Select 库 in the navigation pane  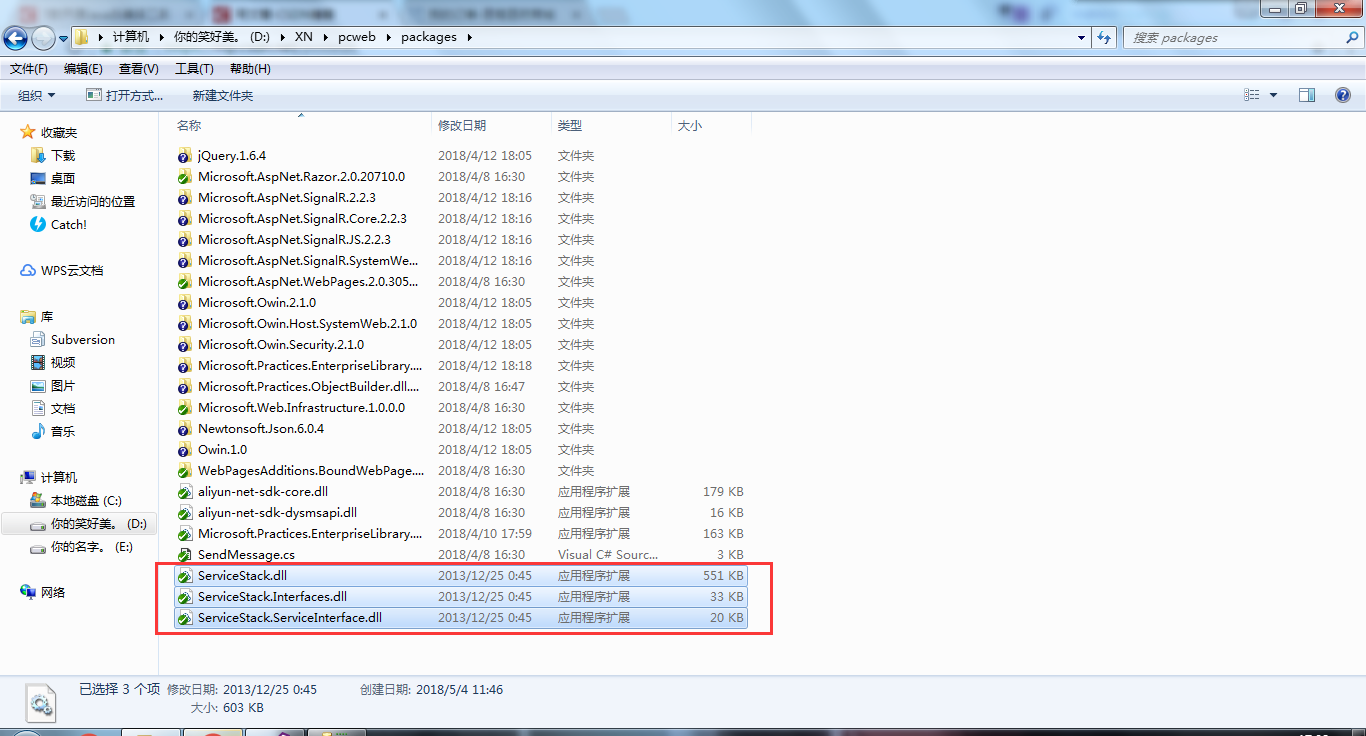[x=47, y=316]
